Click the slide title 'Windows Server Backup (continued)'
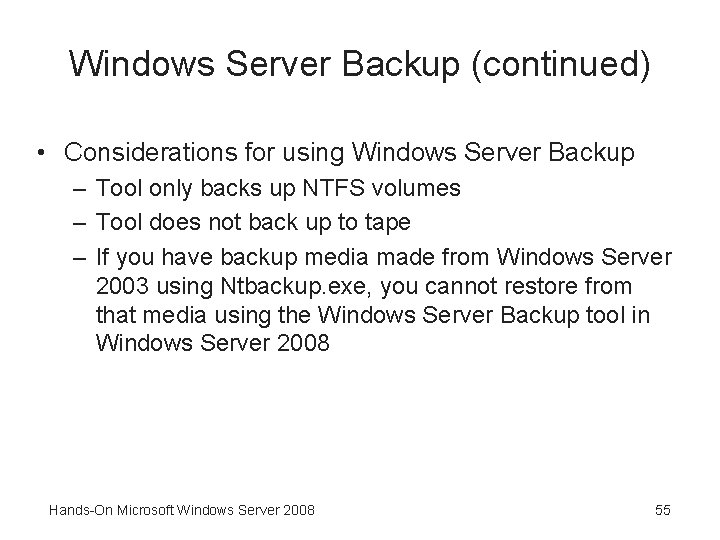 [x=360, y=65]
